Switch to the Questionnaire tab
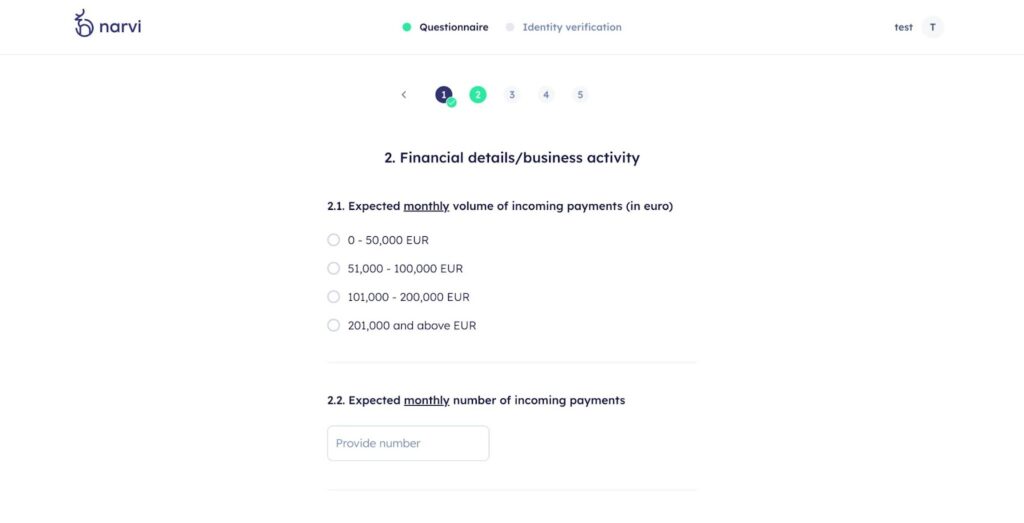 coord(454,27)
